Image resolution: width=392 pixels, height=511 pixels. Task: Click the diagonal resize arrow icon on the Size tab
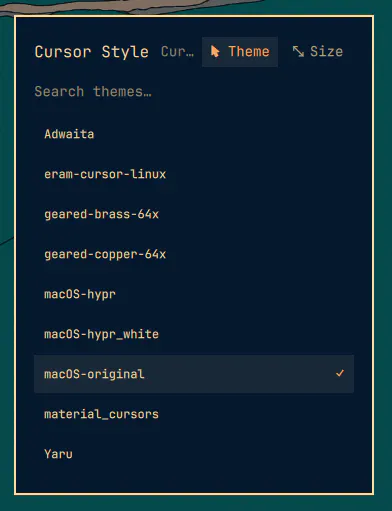click(298, 52)
